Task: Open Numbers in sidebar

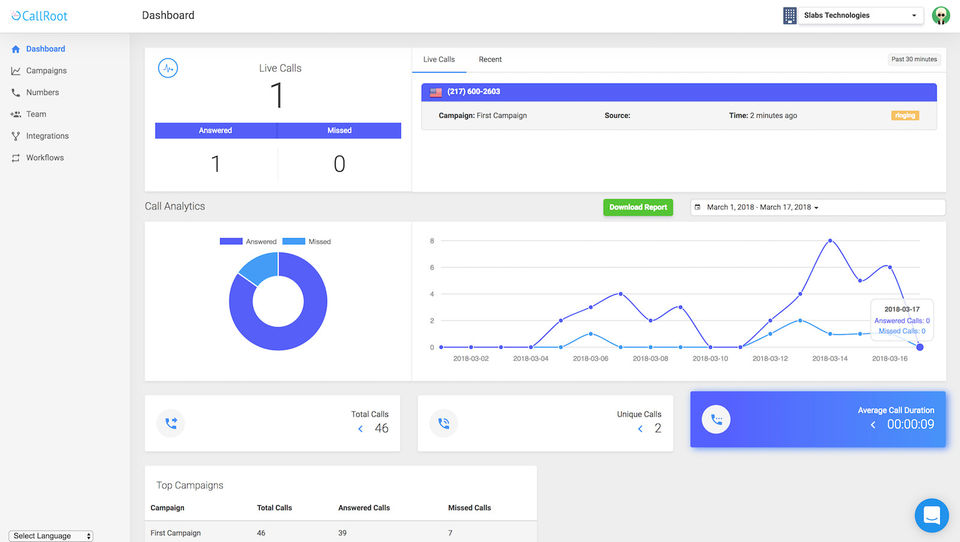Action: pos(43,92)
